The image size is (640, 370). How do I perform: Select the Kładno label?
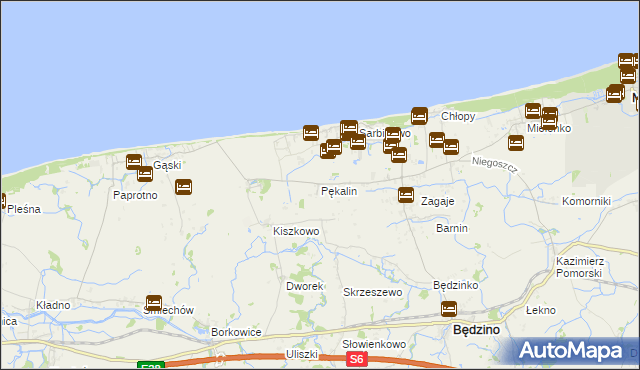pos(53,305)
